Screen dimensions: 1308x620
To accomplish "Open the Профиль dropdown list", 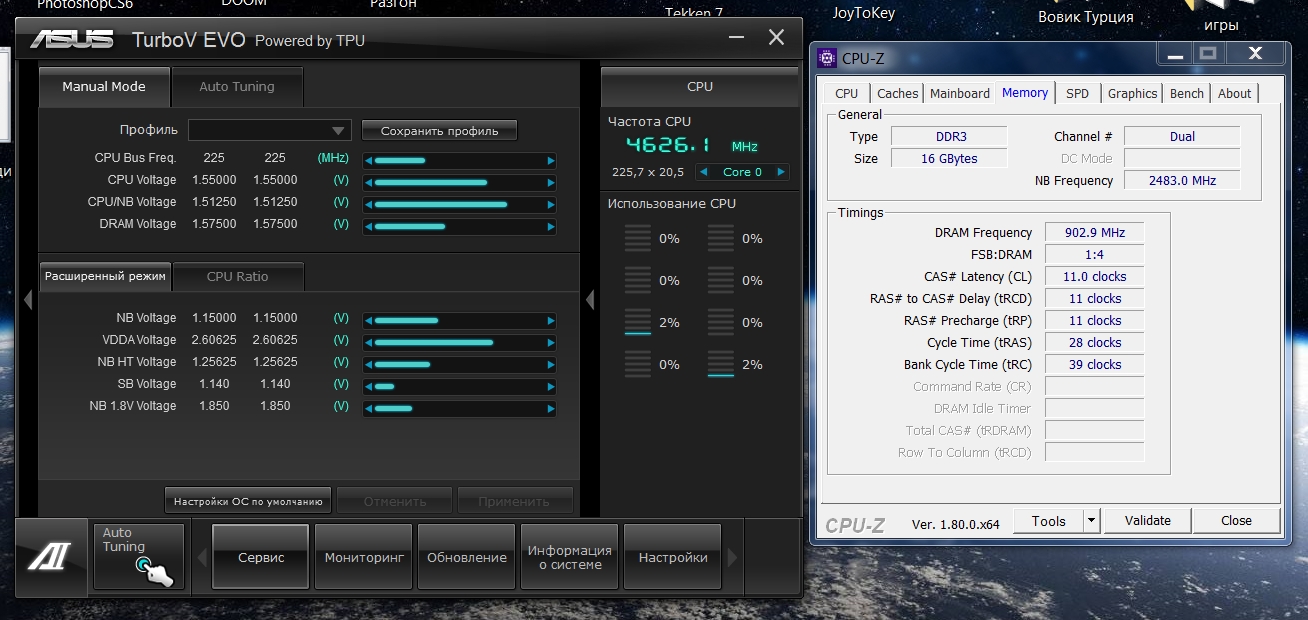I will pos(270,130).
